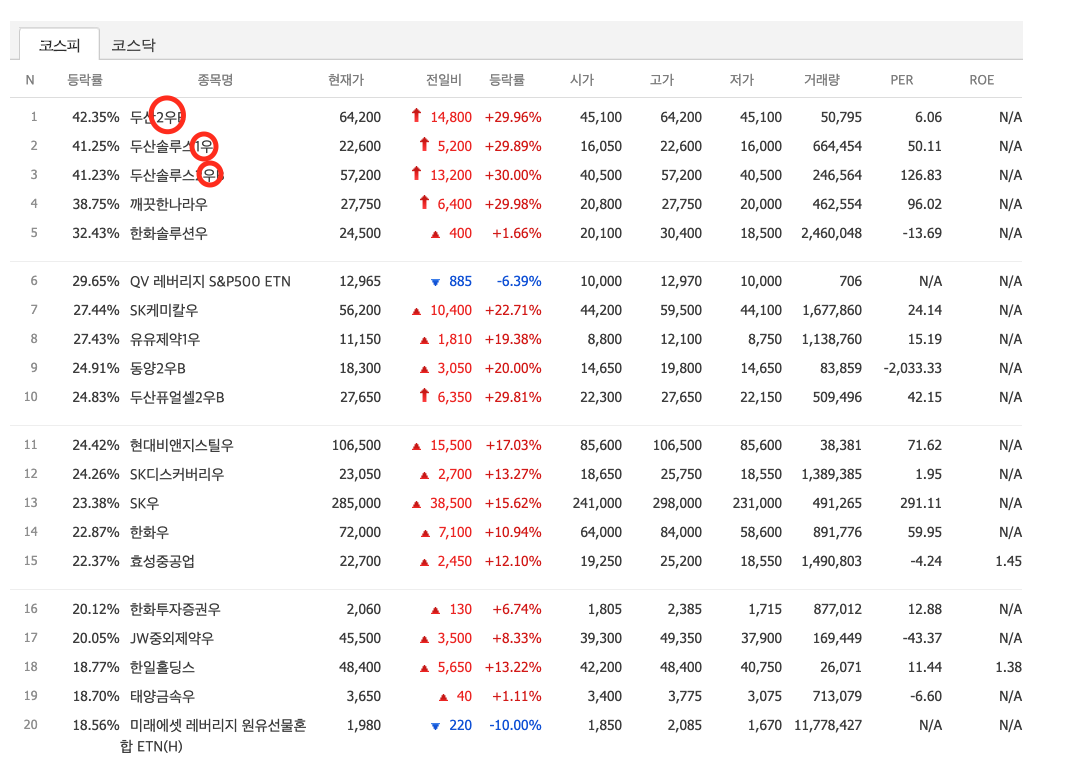Click red up triangle beside 400

(x=435, y=234)
